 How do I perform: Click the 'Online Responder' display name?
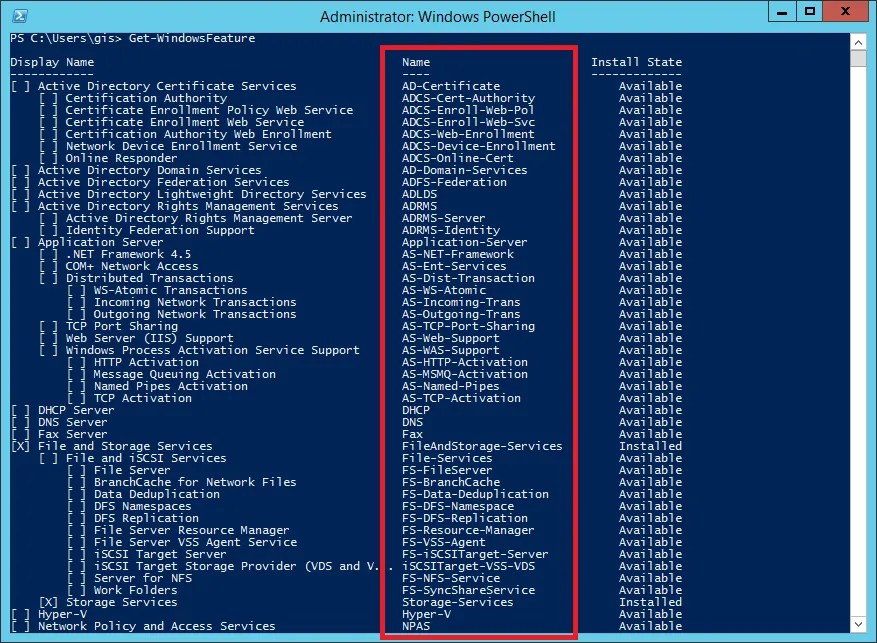(x=121, y=158)
